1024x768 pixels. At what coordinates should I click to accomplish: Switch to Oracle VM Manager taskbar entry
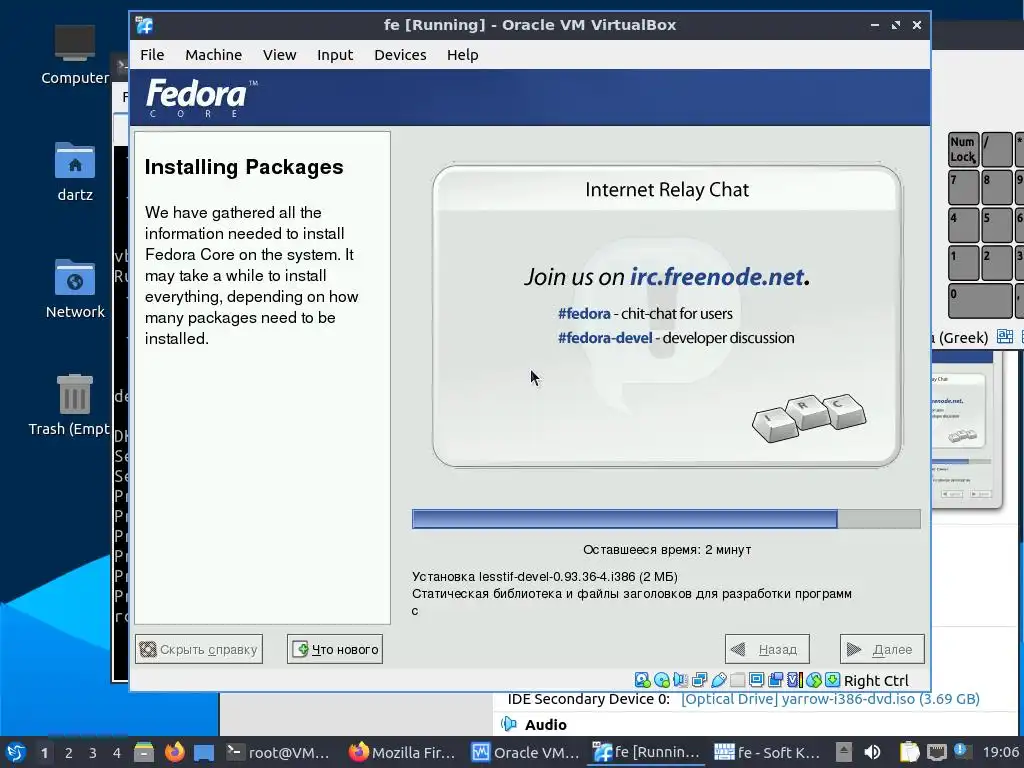tap(525, 752)
